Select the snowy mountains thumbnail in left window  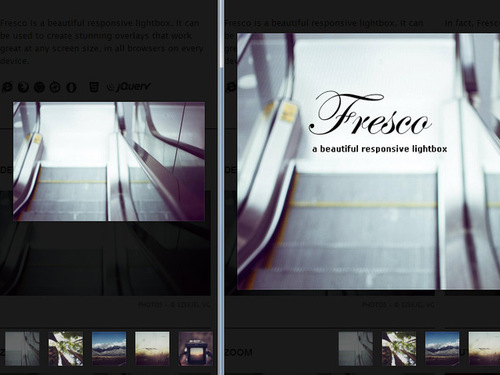point(109,349)
